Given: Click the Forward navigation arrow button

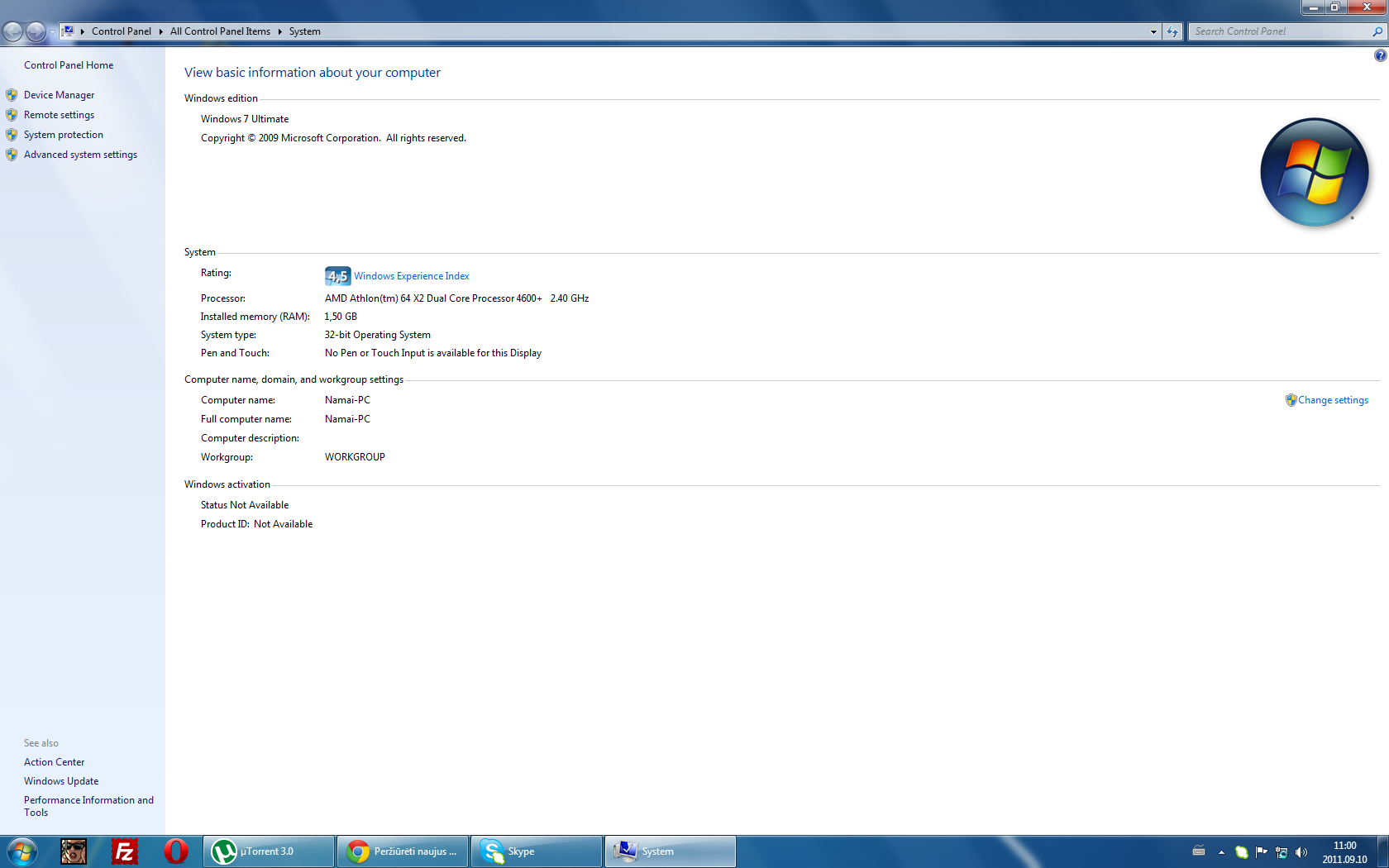Looking at the screenshot, I should 36,31.
